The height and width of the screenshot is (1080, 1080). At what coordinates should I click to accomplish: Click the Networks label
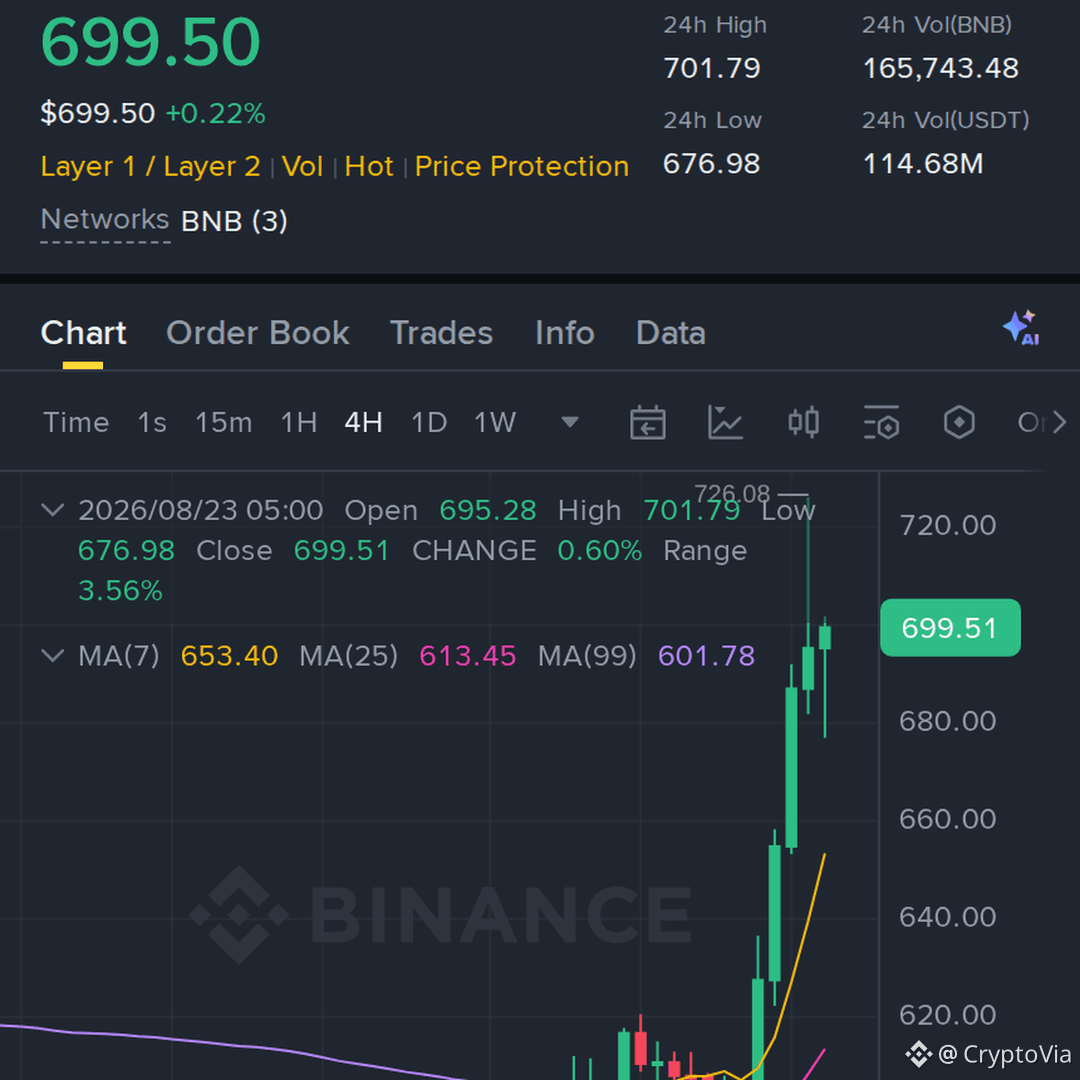pos(105,220)
